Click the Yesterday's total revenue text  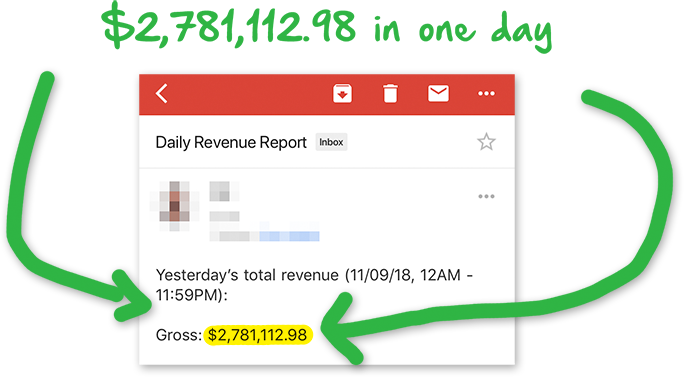(247, 275)
